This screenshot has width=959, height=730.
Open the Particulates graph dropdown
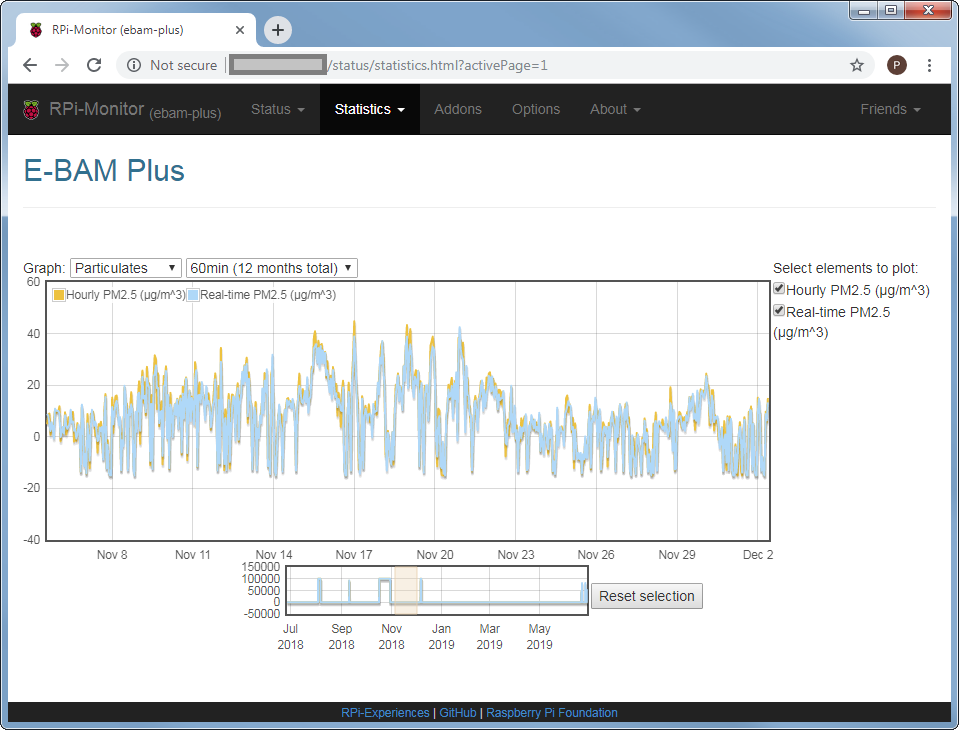(x=125, y=268)
